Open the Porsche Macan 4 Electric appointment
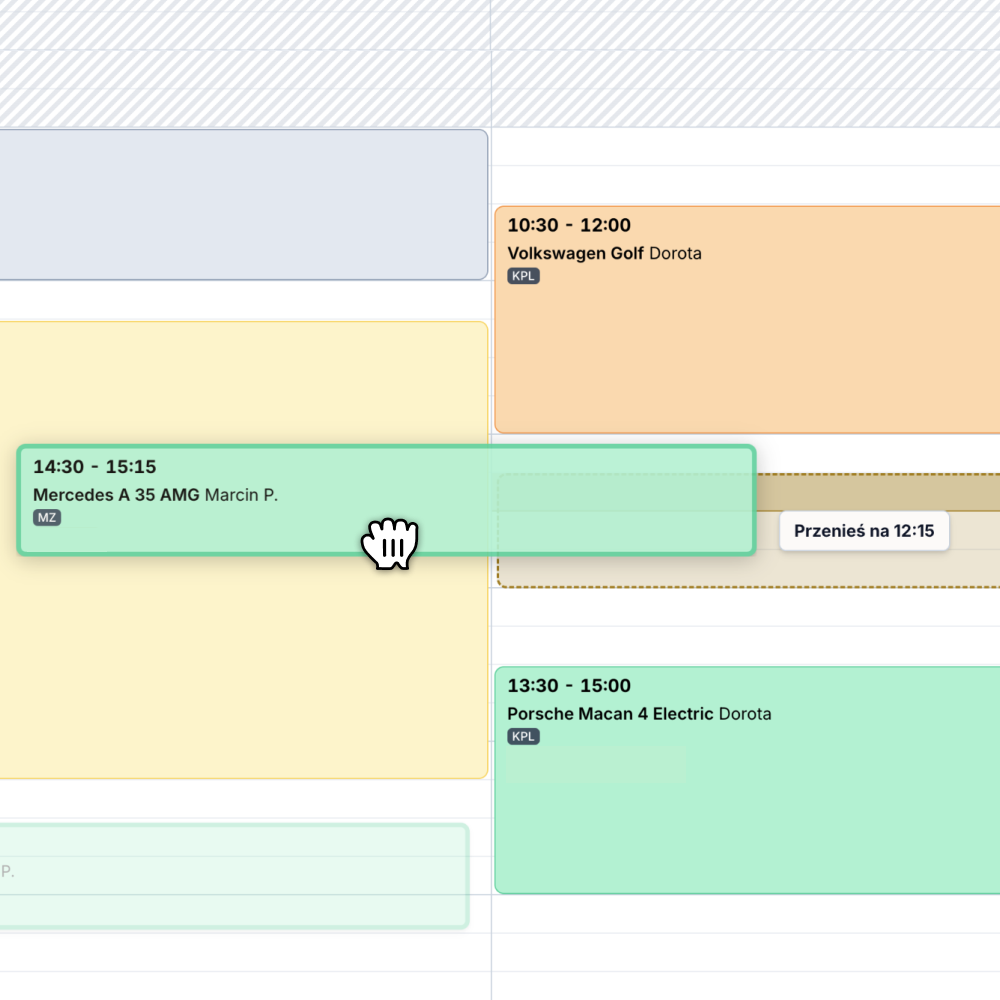Viewport: 1000px width, 1000px height. [x=747, y=780]
